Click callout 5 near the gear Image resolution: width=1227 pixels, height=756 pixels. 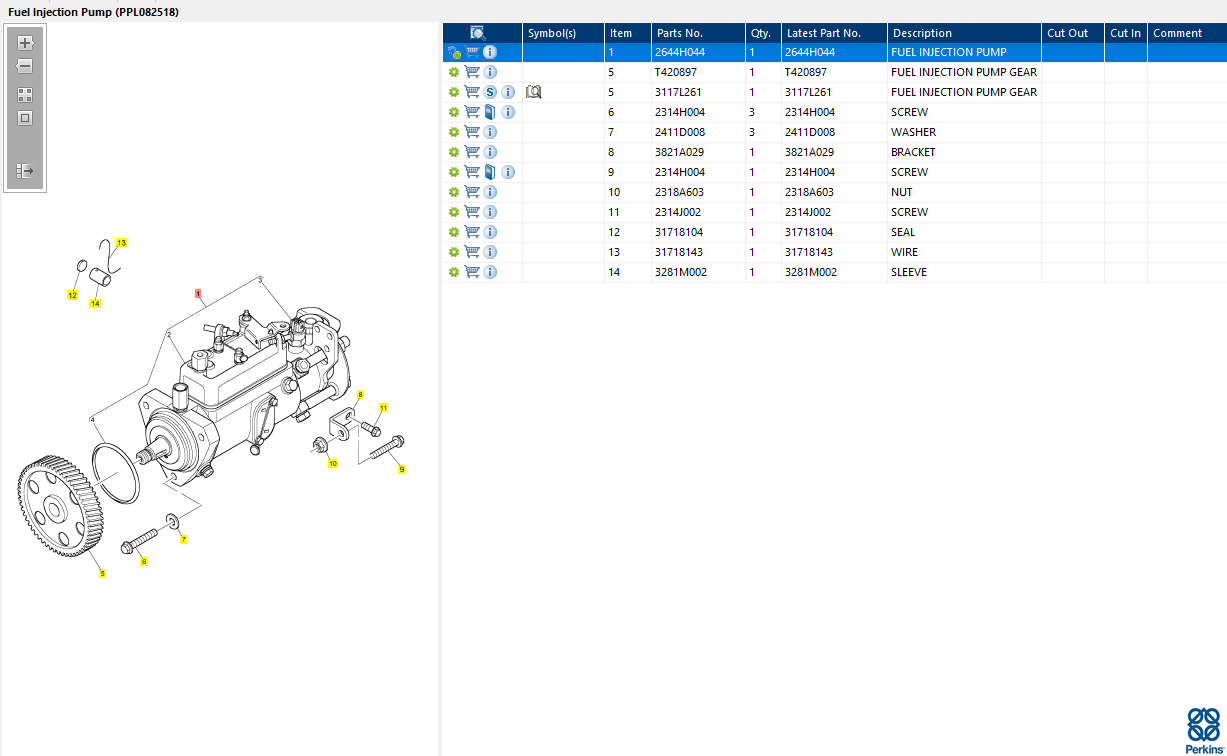pyautogui.click(x=102, y=573)
